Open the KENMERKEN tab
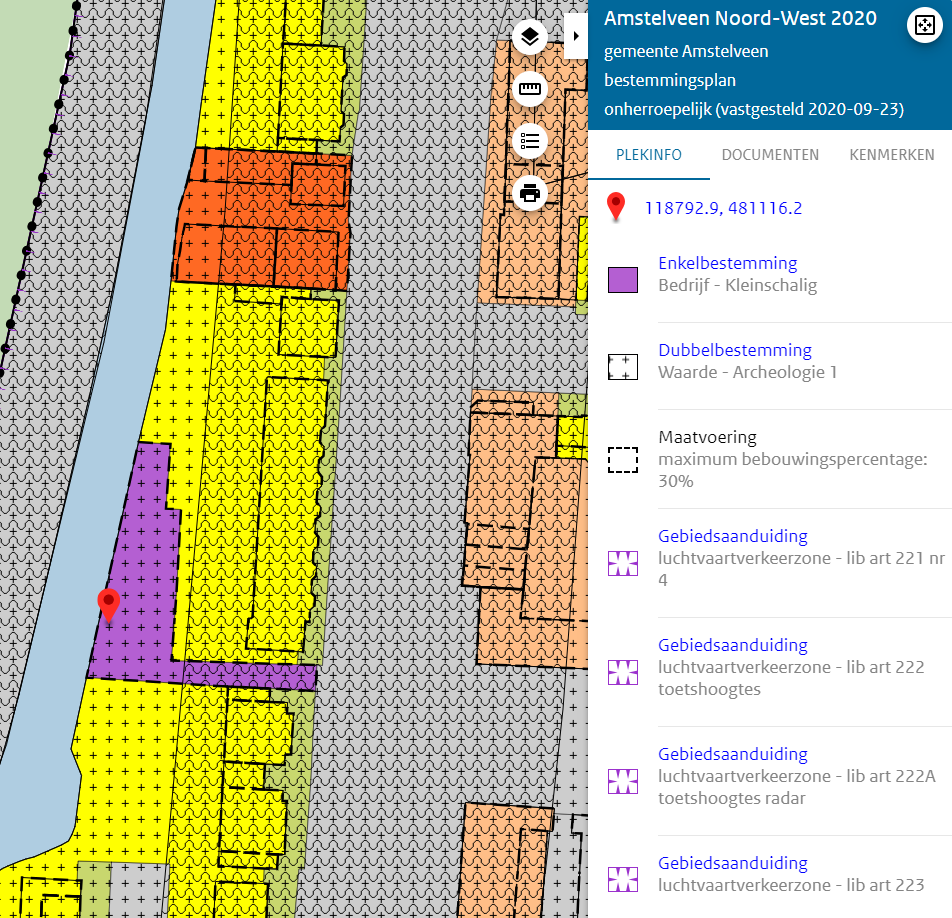 pos(891,155)
